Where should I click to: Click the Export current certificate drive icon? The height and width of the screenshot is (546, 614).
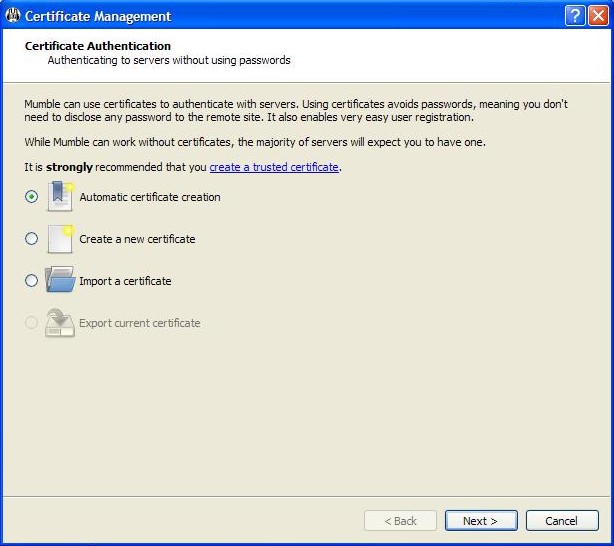(60, 323)
